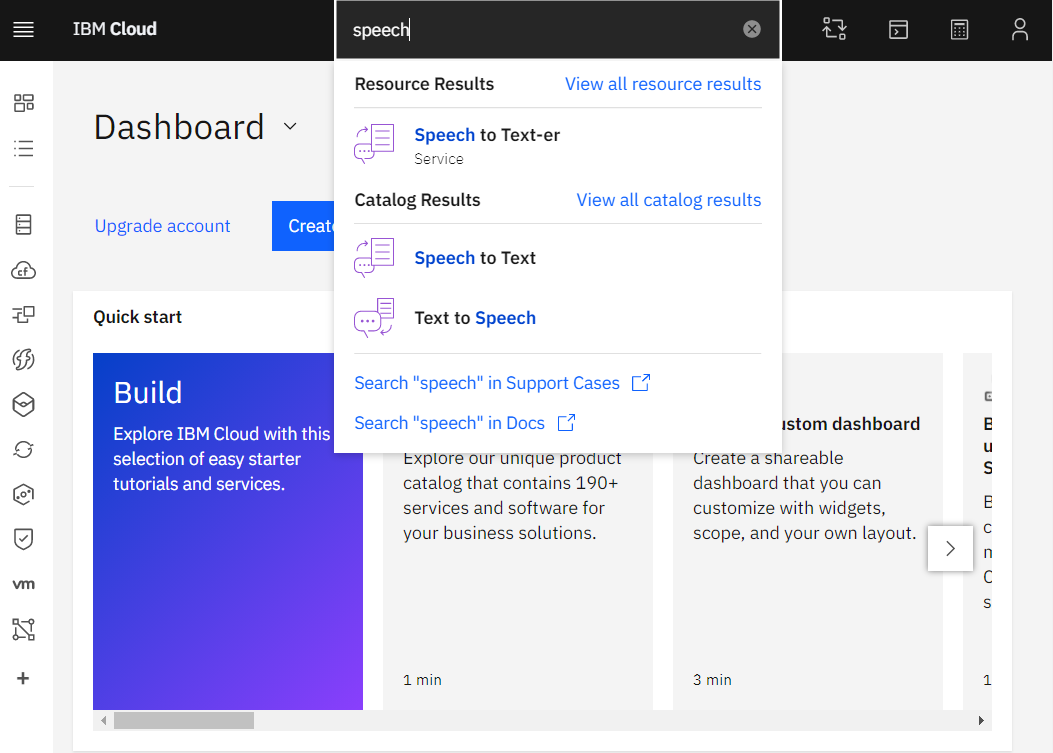This screenshot has height=753, width=1053.
Task: Open IBM Cloud Shell terminal icon
Action: click(x=898, y=30)
